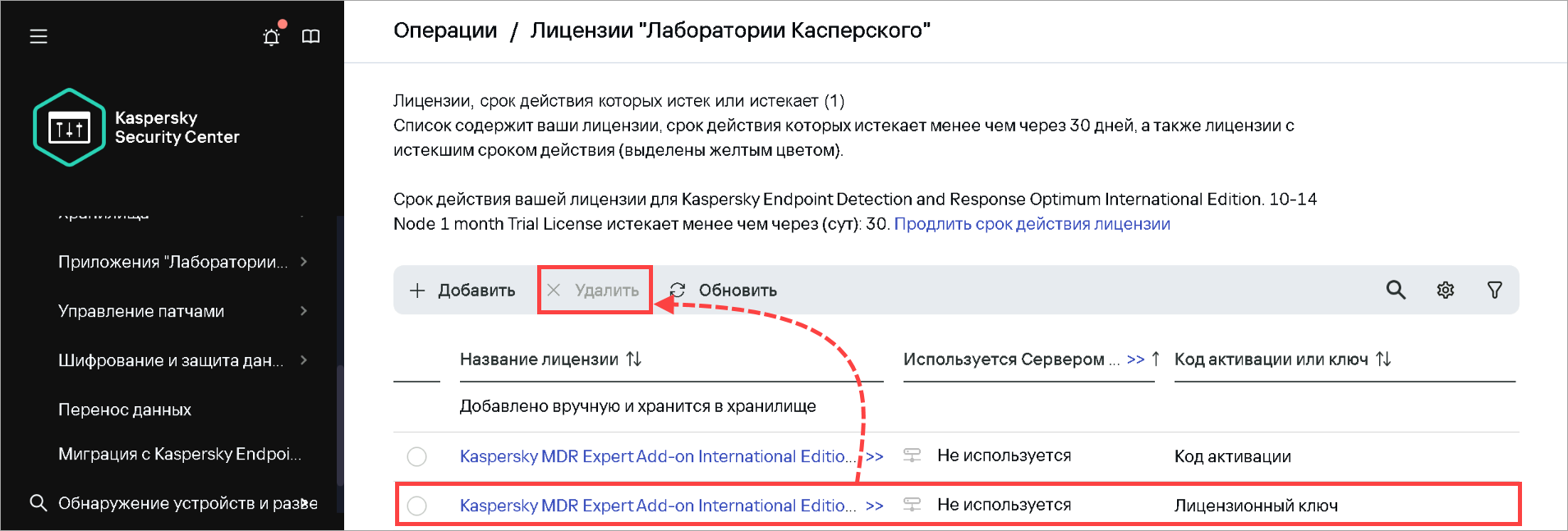Click server icon in Код активации row
The image size is (1568, 531).
912,455
